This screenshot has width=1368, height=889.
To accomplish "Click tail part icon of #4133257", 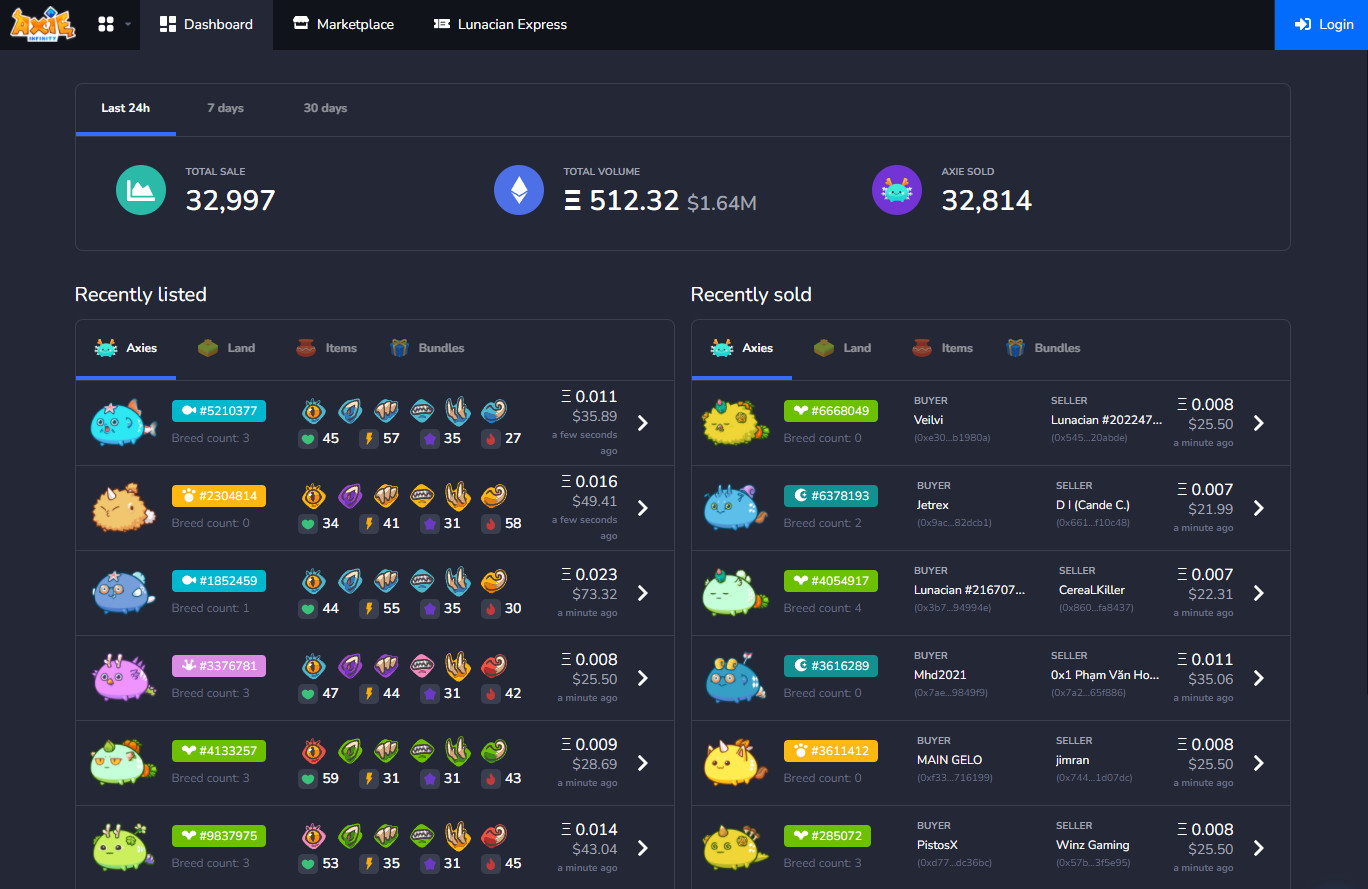I will pyautogui.click(x=494, y=750).
